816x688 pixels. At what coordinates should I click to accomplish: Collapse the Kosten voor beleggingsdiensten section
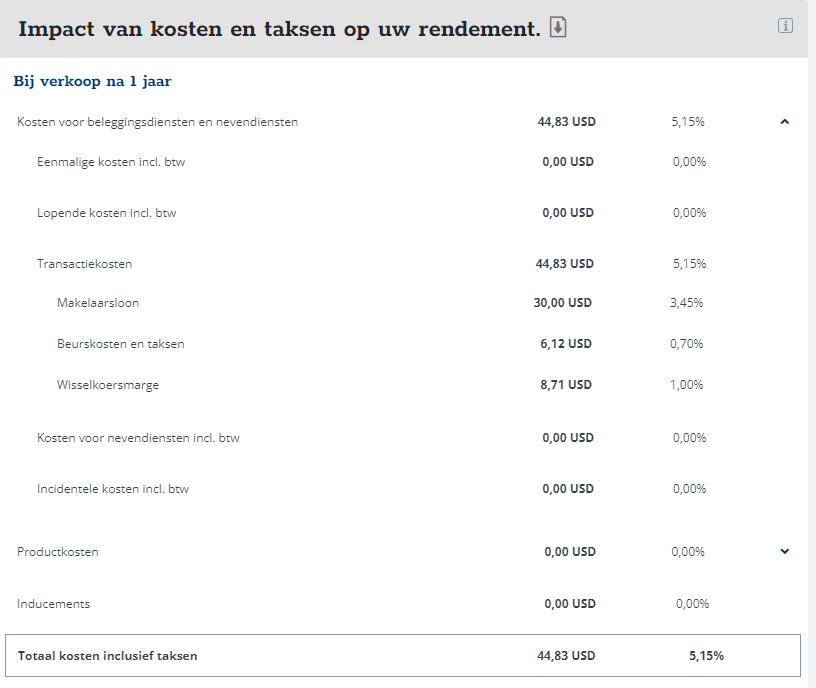point(785,122)
